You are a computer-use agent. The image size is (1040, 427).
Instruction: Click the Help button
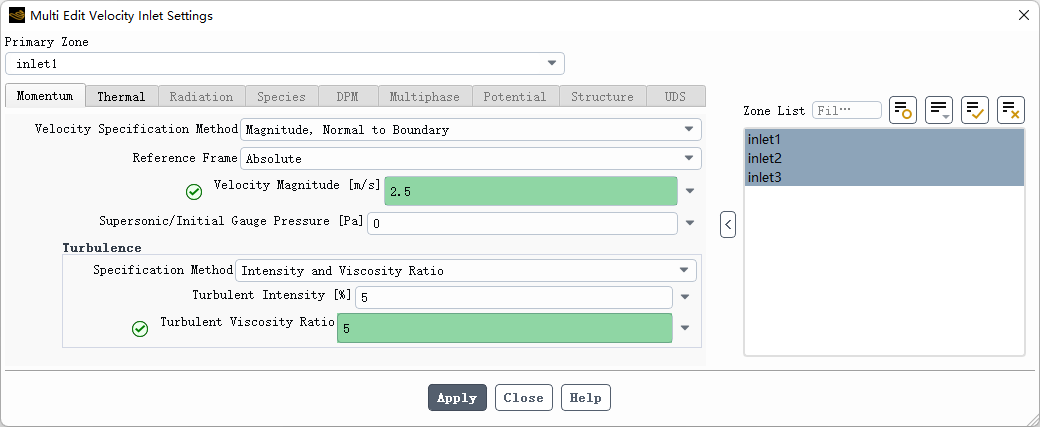(585, 397)
